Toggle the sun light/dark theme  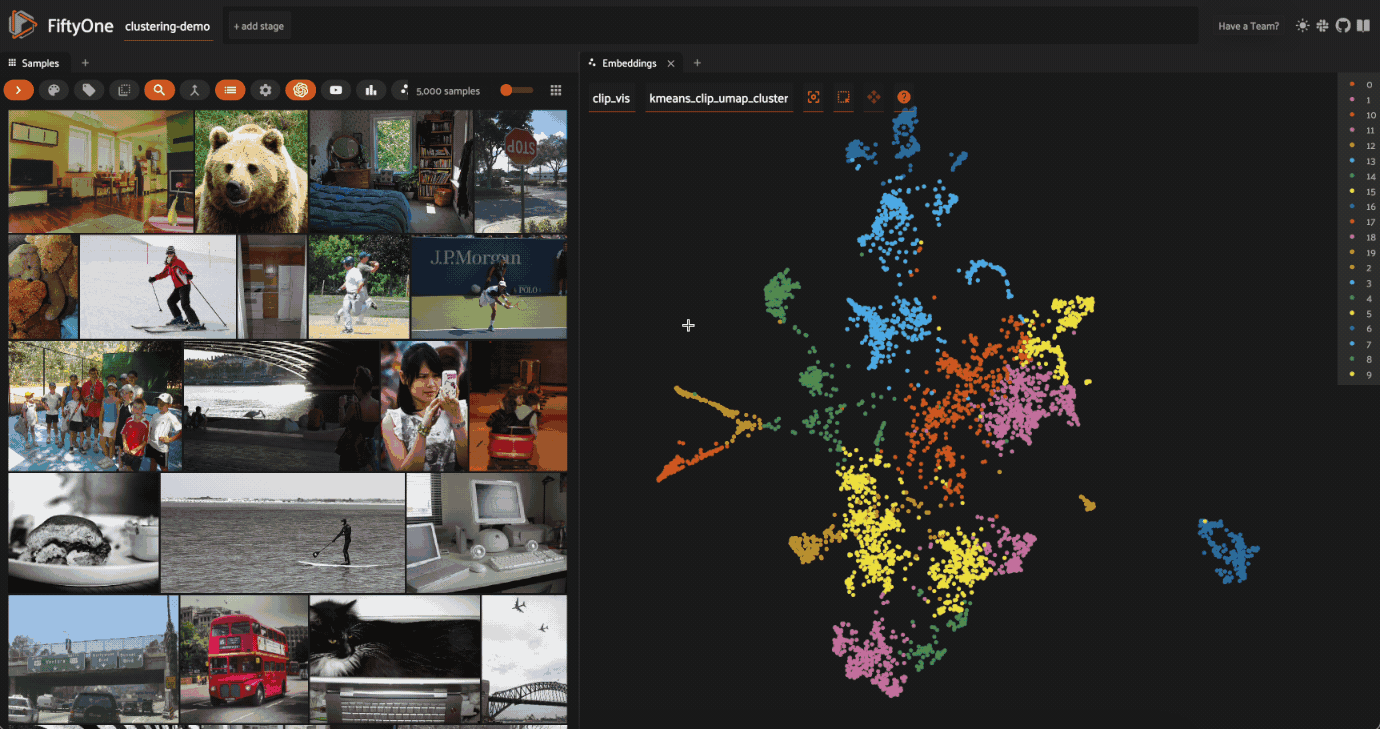1302,26
